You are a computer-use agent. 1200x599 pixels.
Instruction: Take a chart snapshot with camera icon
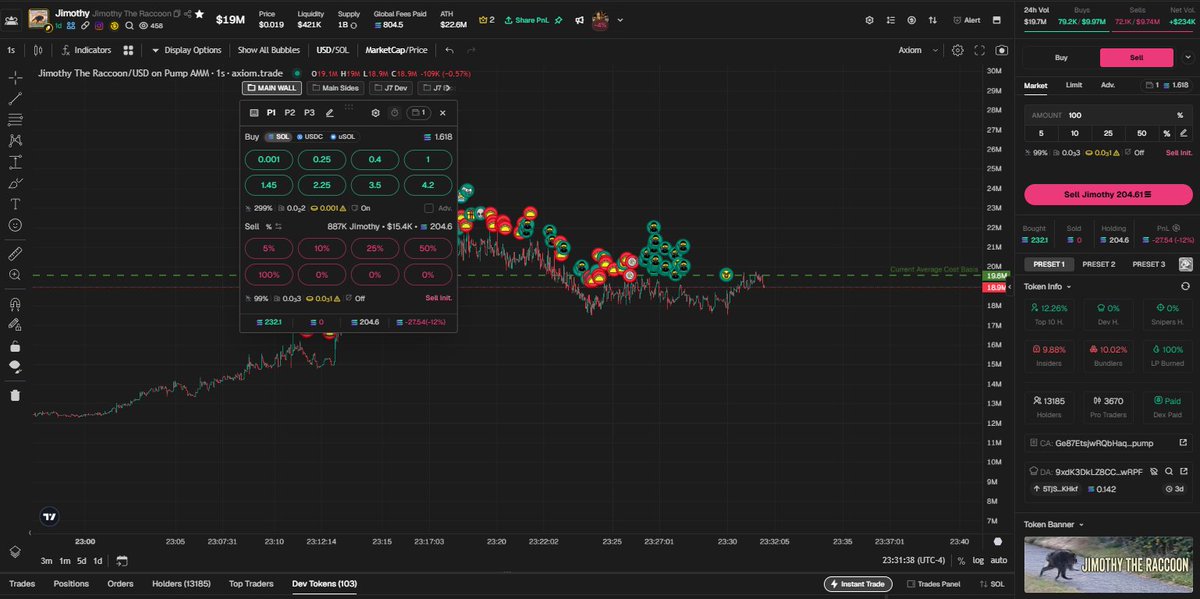pyautogui.click(x=1001, y=50)
